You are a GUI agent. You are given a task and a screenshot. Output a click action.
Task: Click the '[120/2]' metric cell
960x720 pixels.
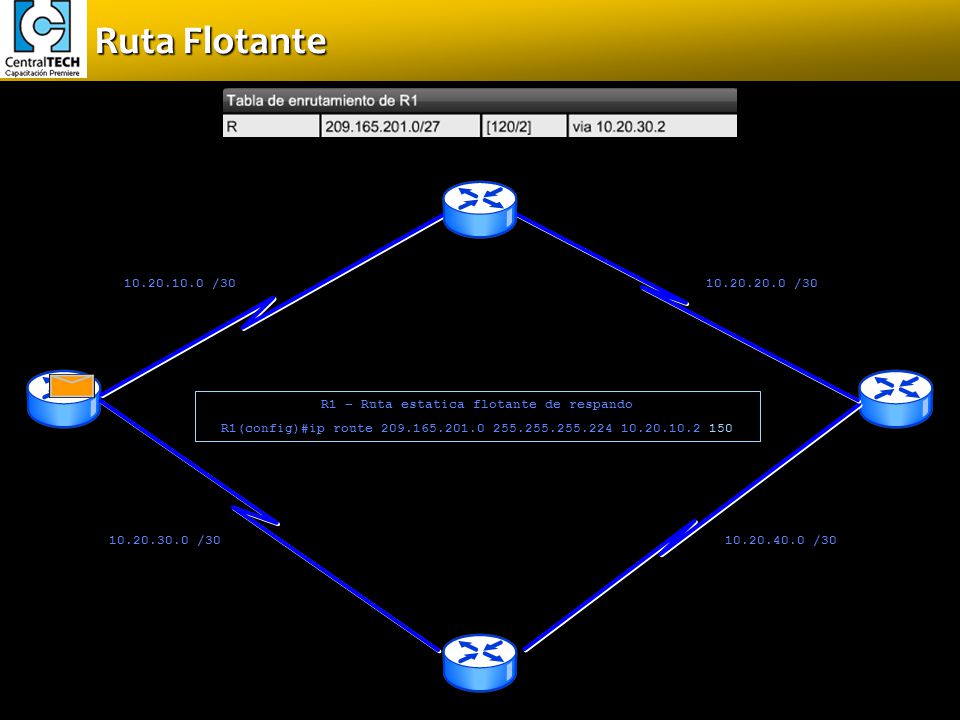[x=524, y=126]
